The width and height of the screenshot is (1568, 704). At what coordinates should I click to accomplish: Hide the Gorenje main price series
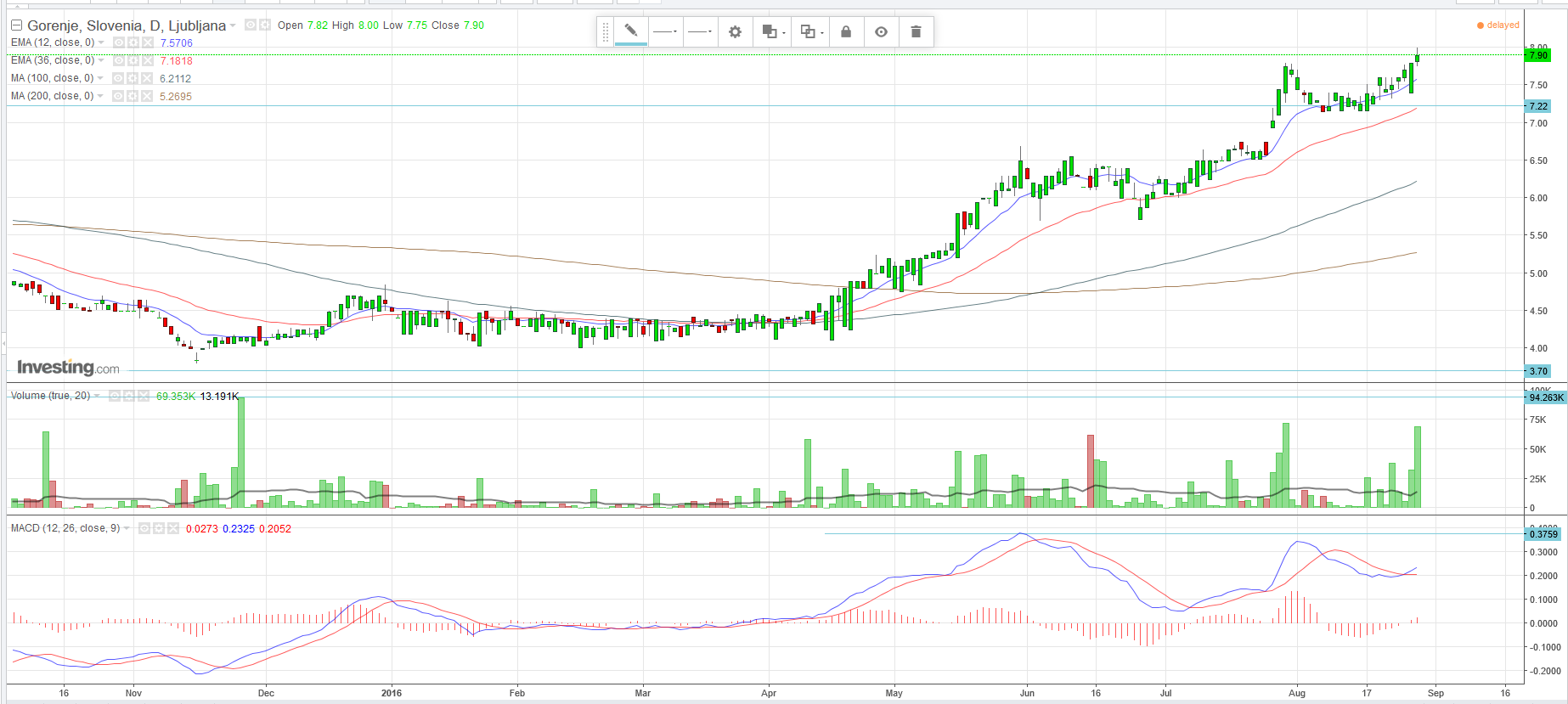pos(251,25)
